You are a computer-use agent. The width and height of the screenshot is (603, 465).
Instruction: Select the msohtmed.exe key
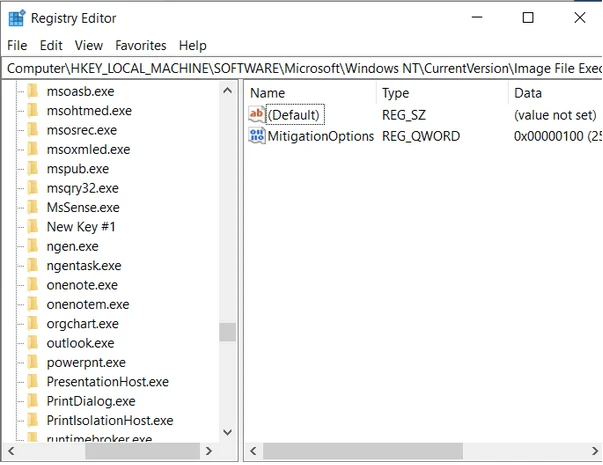[89, 111]
